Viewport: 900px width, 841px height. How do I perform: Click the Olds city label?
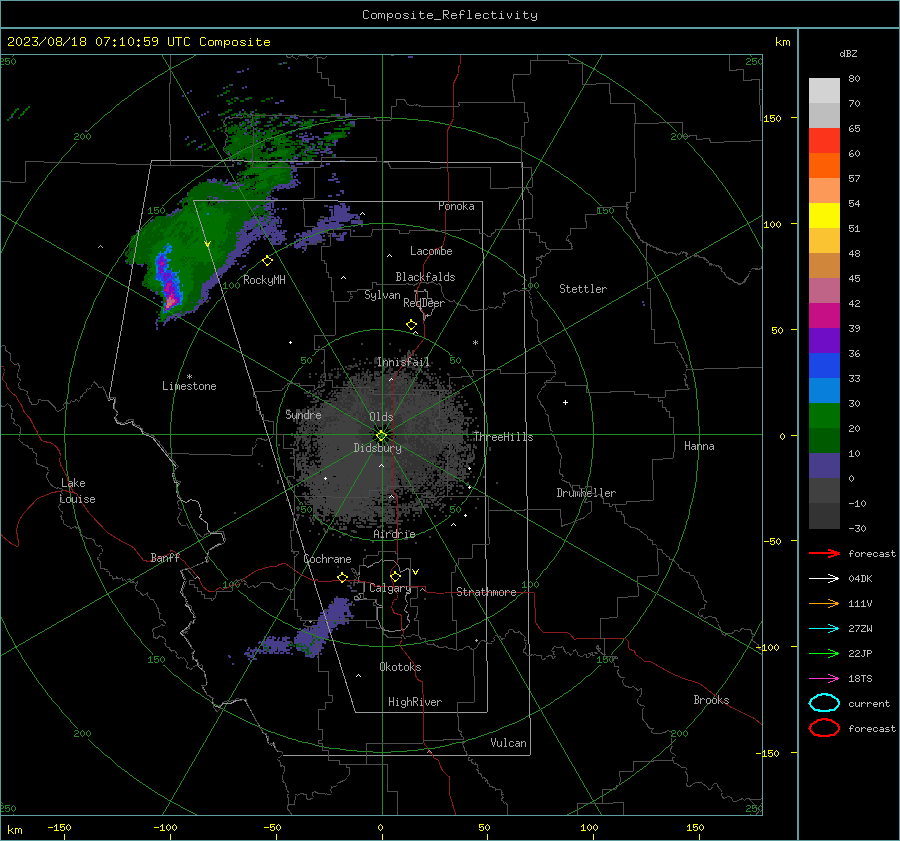pos(381,417)
